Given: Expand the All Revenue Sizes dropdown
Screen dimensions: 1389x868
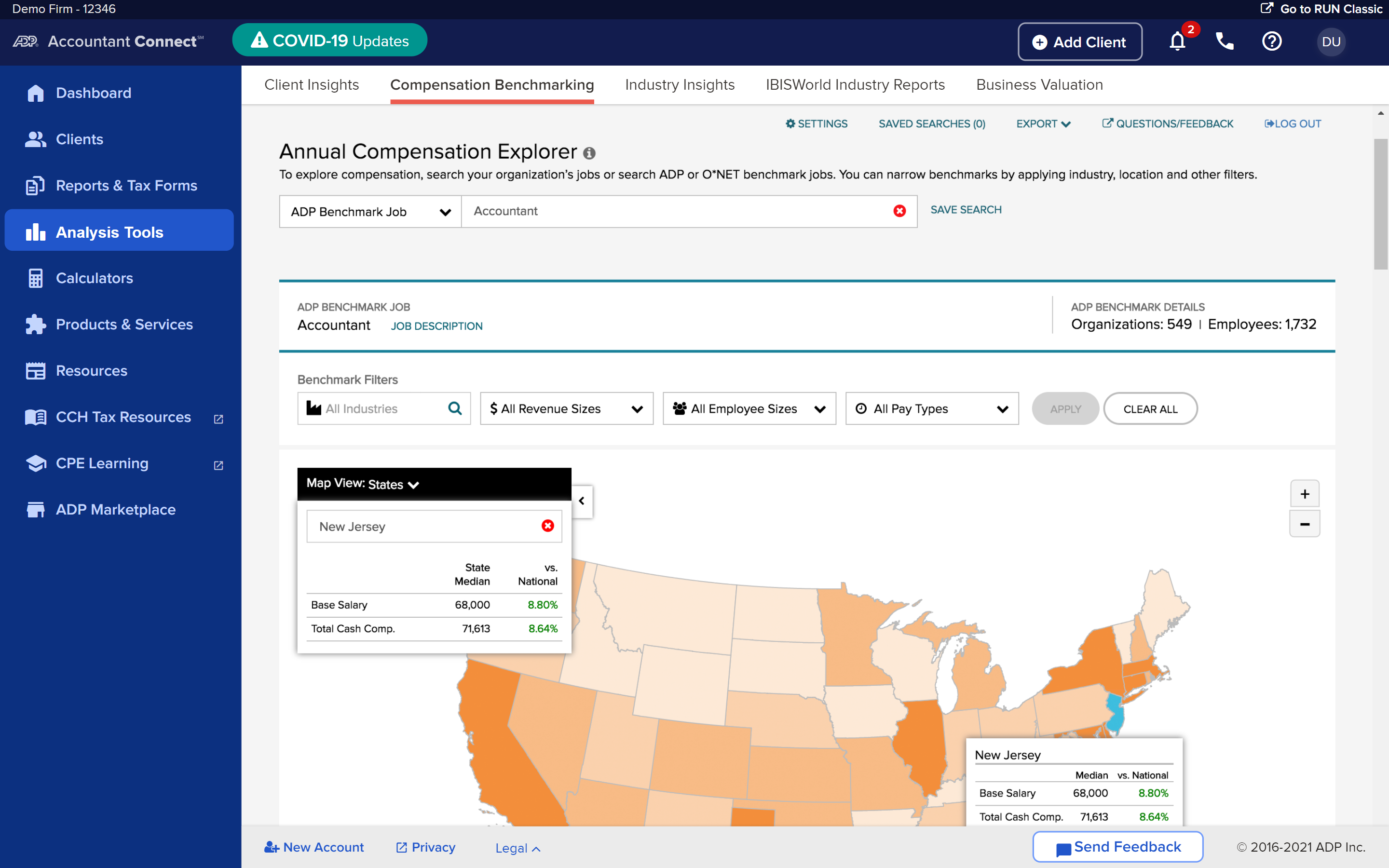Looking at the screenshot, I should [567, 409].
